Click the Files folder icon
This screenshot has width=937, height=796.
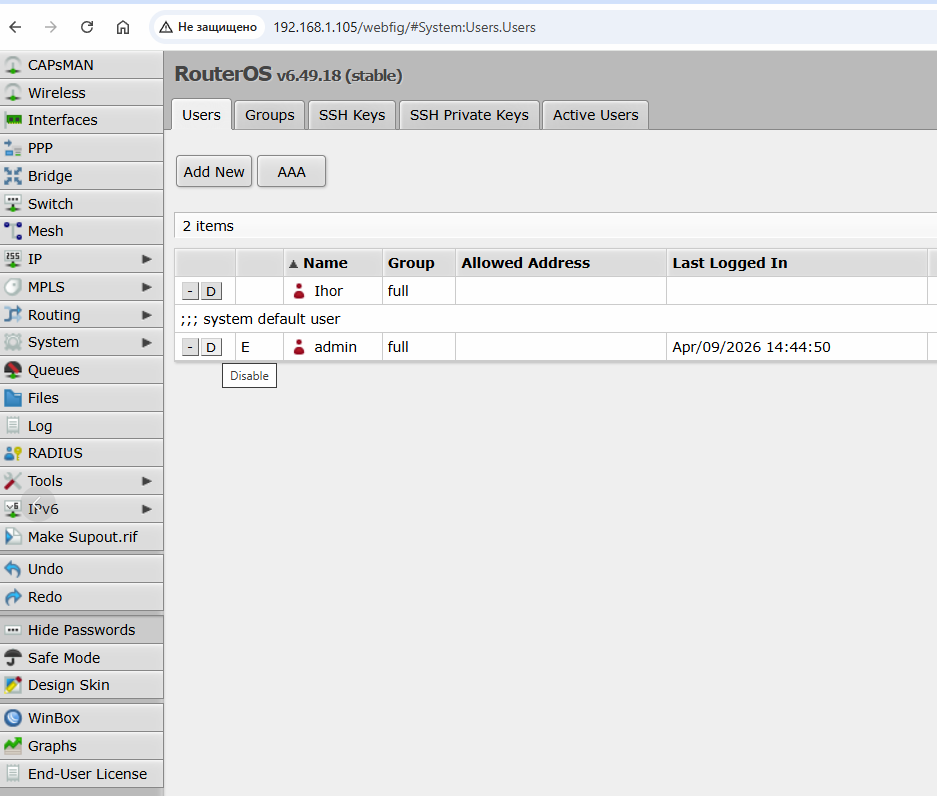pyautogui.click(x=13, y=398)
